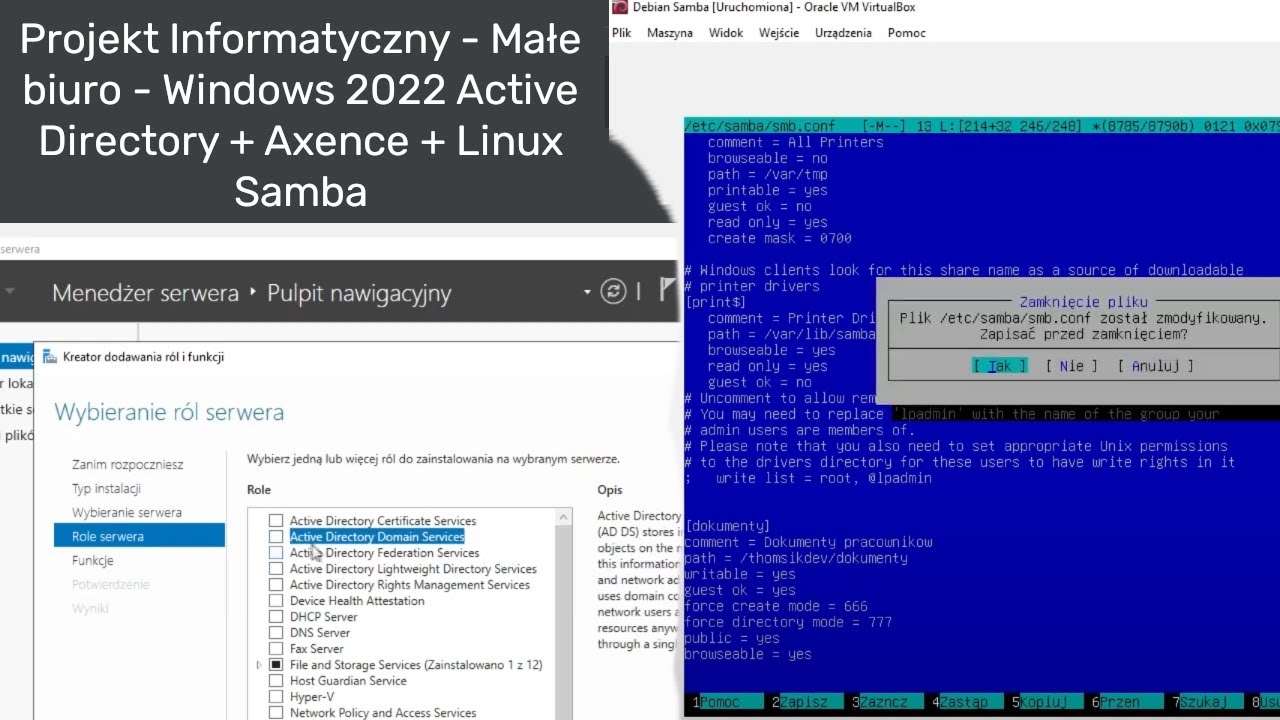Go to the Wybieranie serwera wizard step
This screenshot has height=720, width=1280.
click(127, 513)
